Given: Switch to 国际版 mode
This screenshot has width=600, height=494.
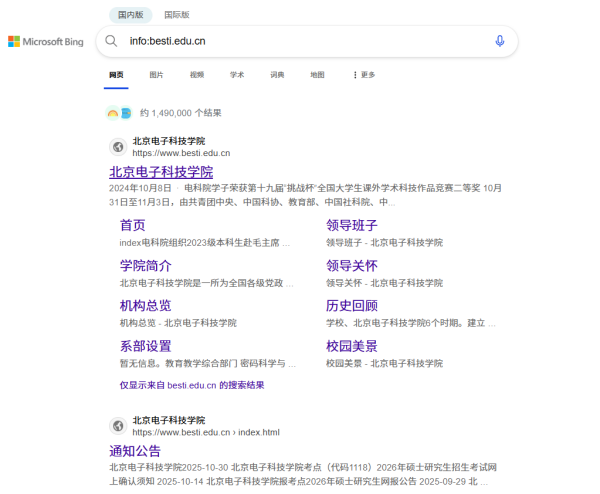Looking at the screenshot, I should tap(177, 15).
